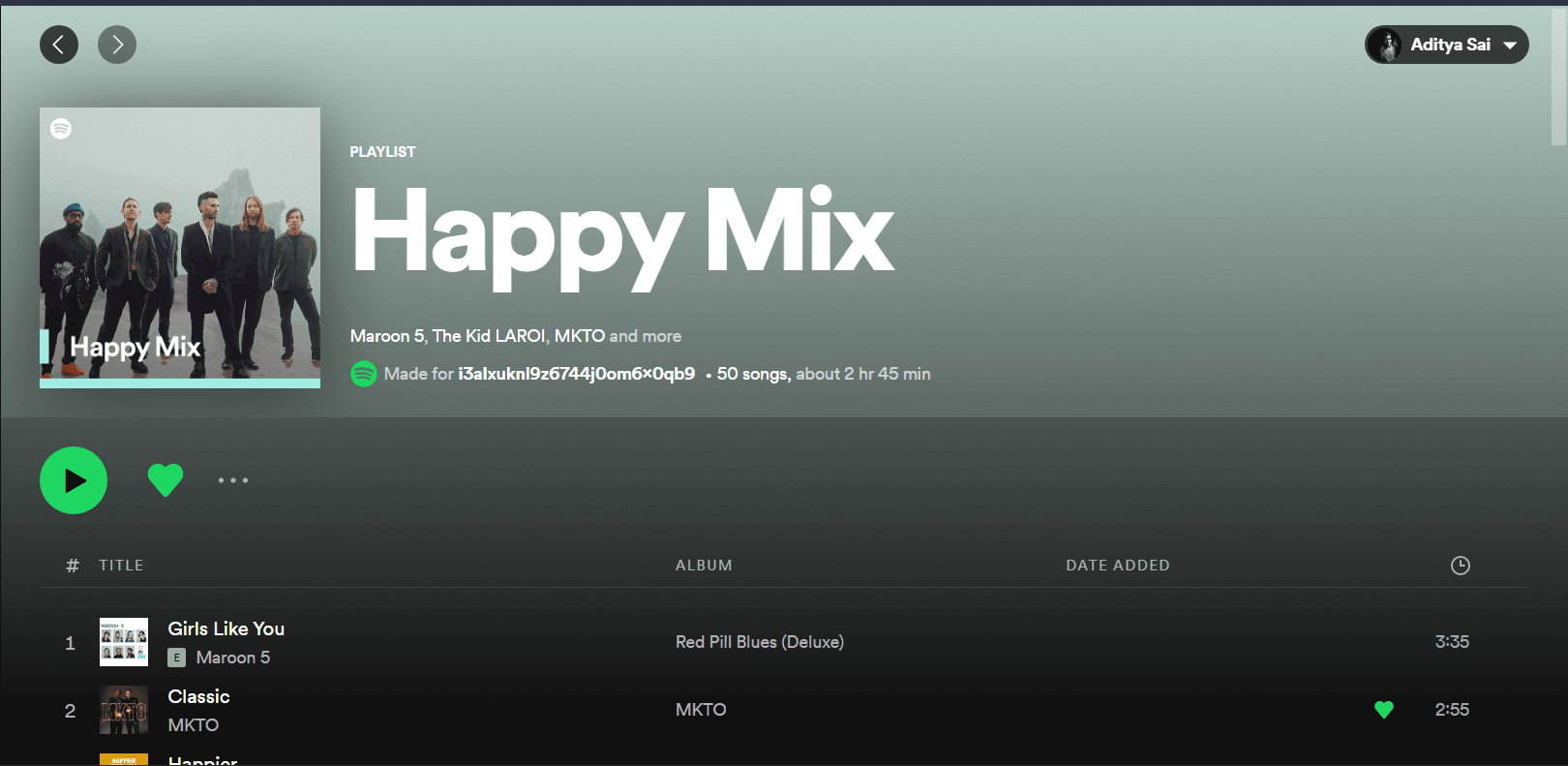Click the explicit E badge on Girls Like You

[x=176, y=658]
